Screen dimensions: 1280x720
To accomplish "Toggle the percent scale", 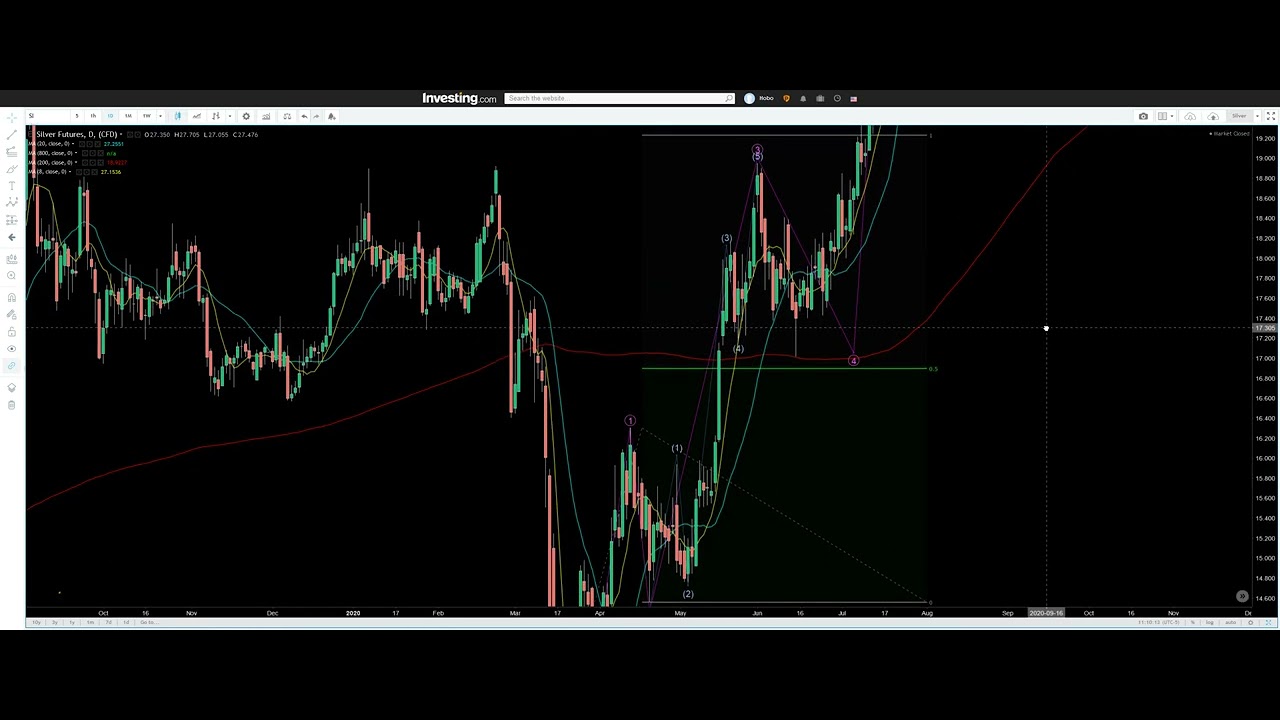I will pos(1193,622).
